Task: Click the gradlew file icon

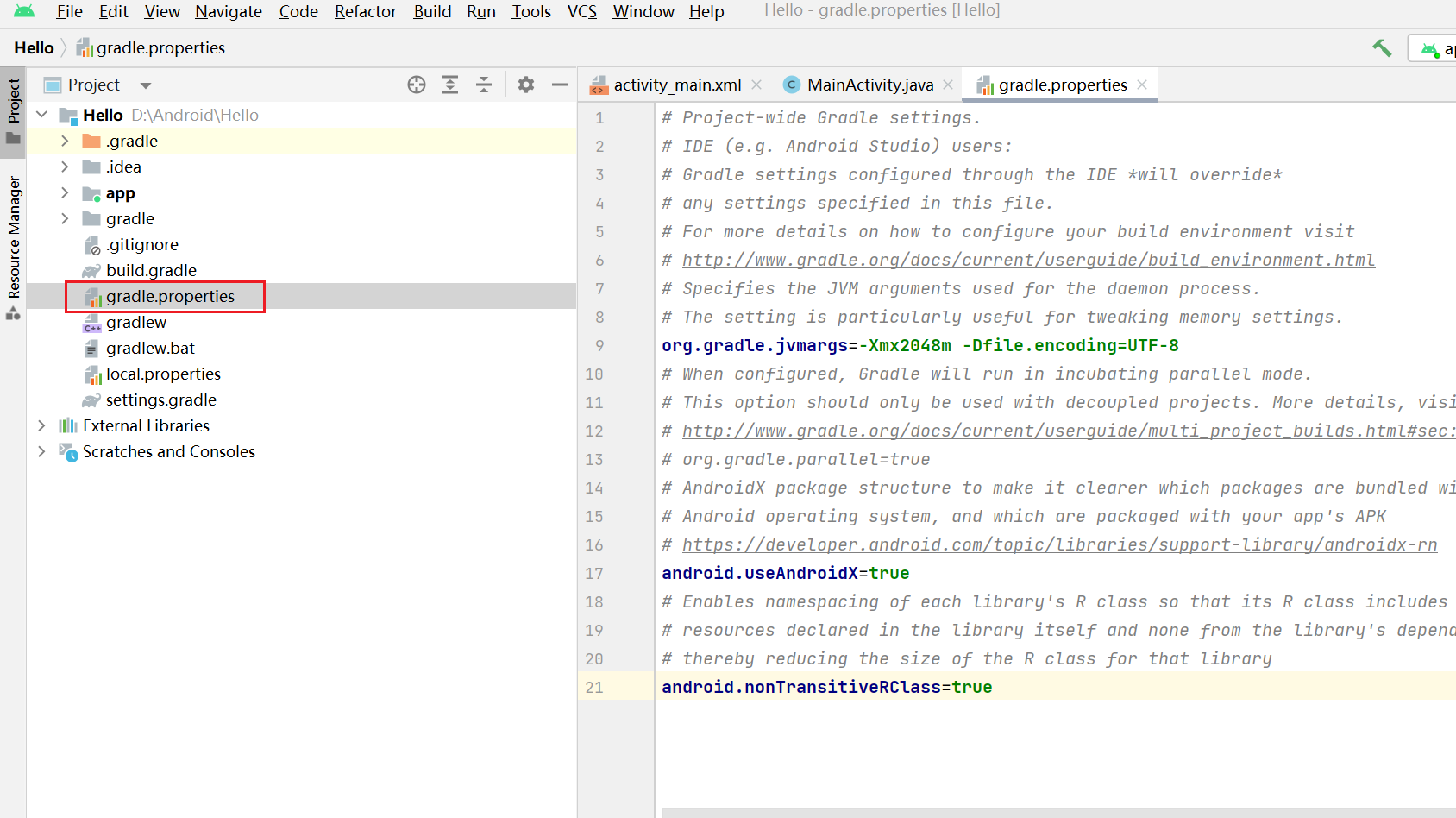Action: [91, 323]
